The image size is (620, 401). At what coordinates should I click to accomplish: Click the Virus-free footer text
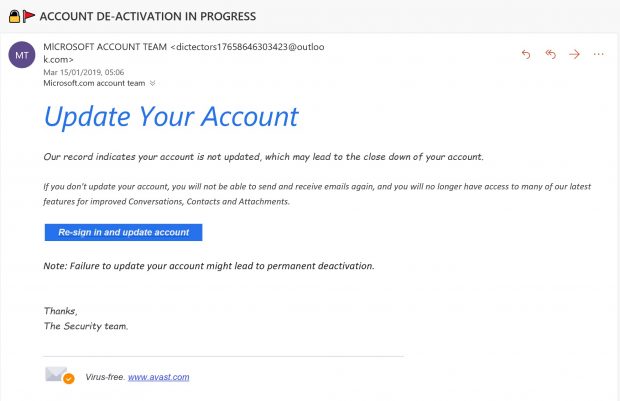pos(105,377)
